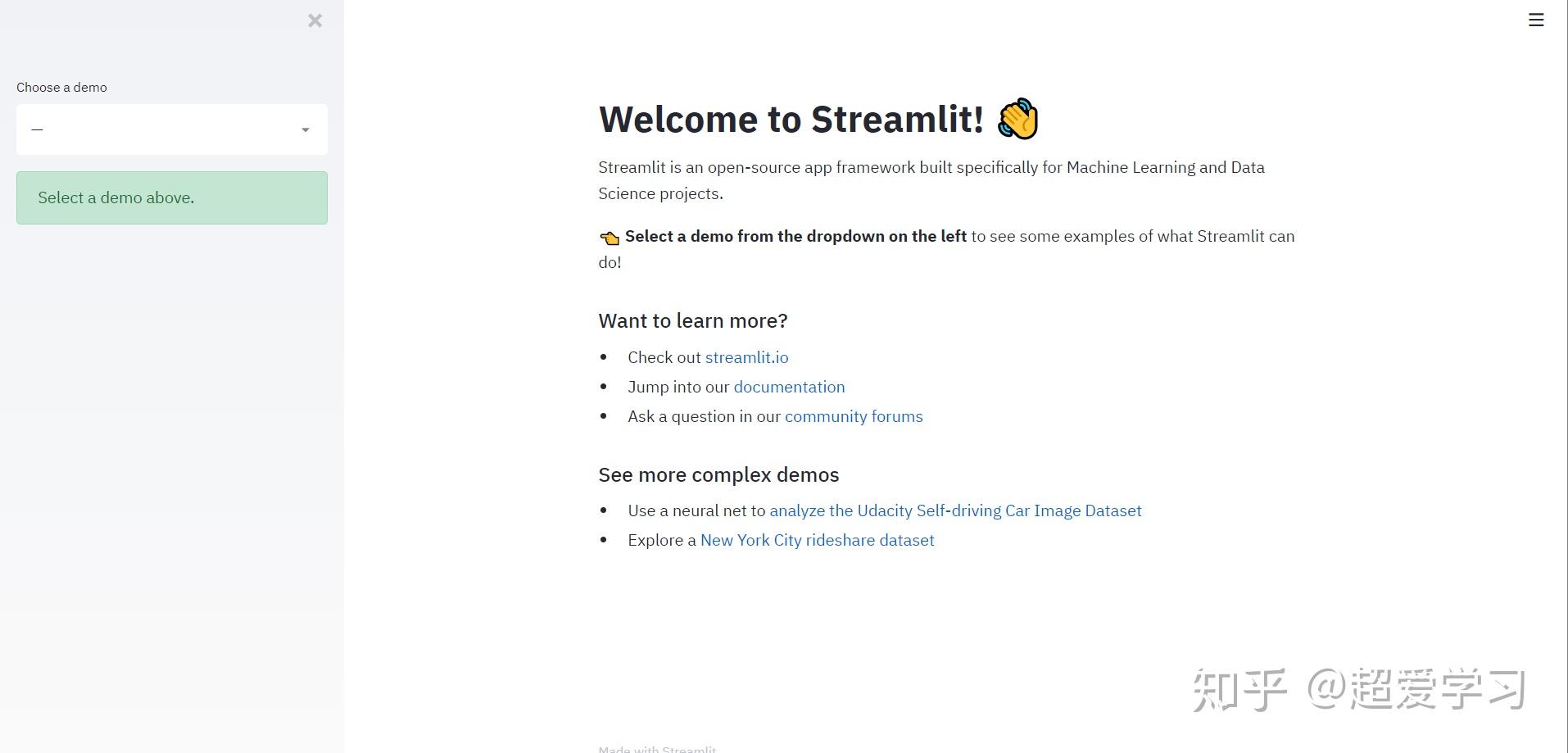
Task: Click the 'Choose a demo' label
Action: tap(61, 88)
